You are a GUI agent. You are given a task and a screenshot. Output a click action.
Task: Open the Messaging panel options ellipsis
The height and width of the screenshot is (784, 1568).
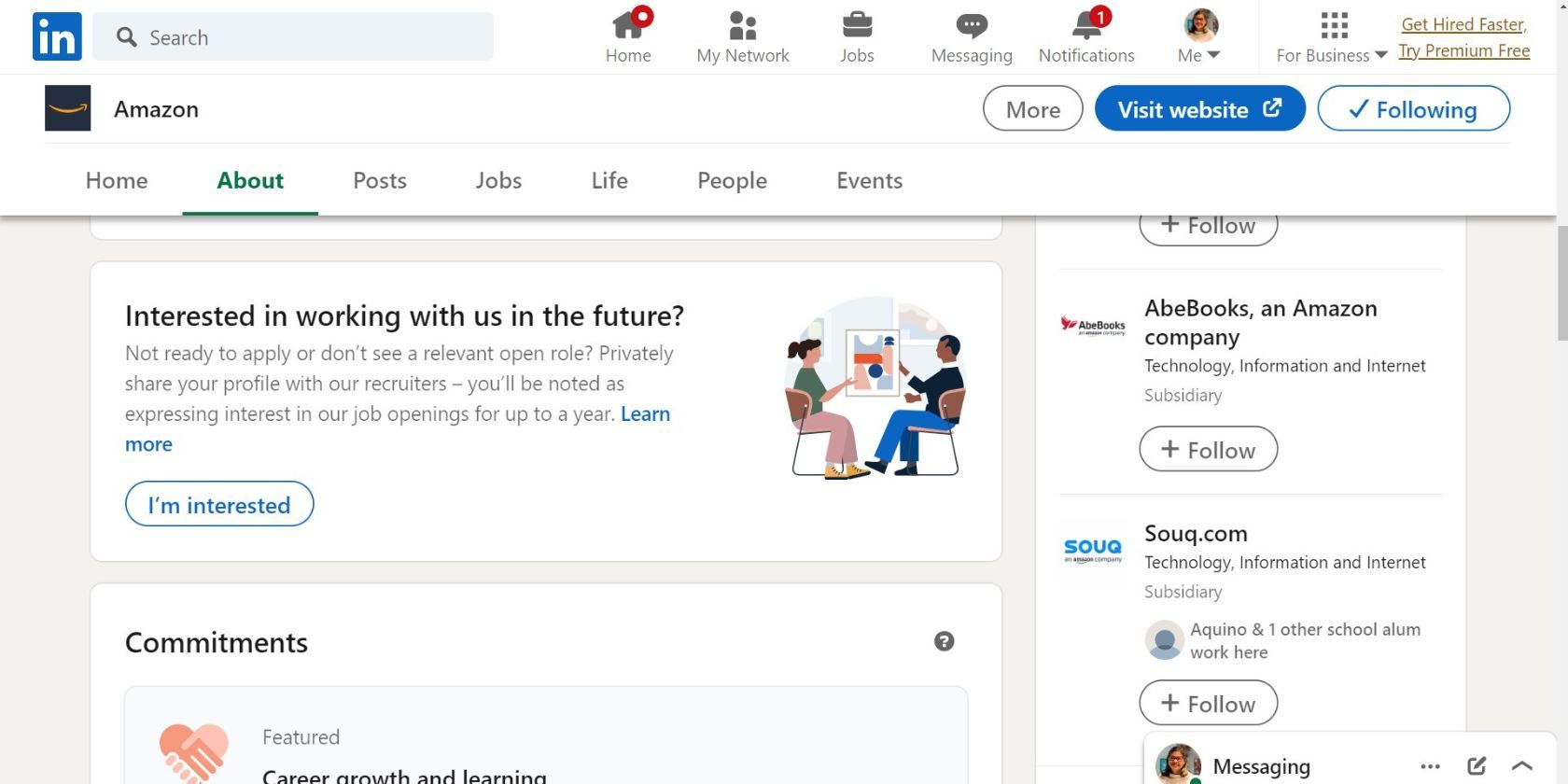[x=1430, y=766]
